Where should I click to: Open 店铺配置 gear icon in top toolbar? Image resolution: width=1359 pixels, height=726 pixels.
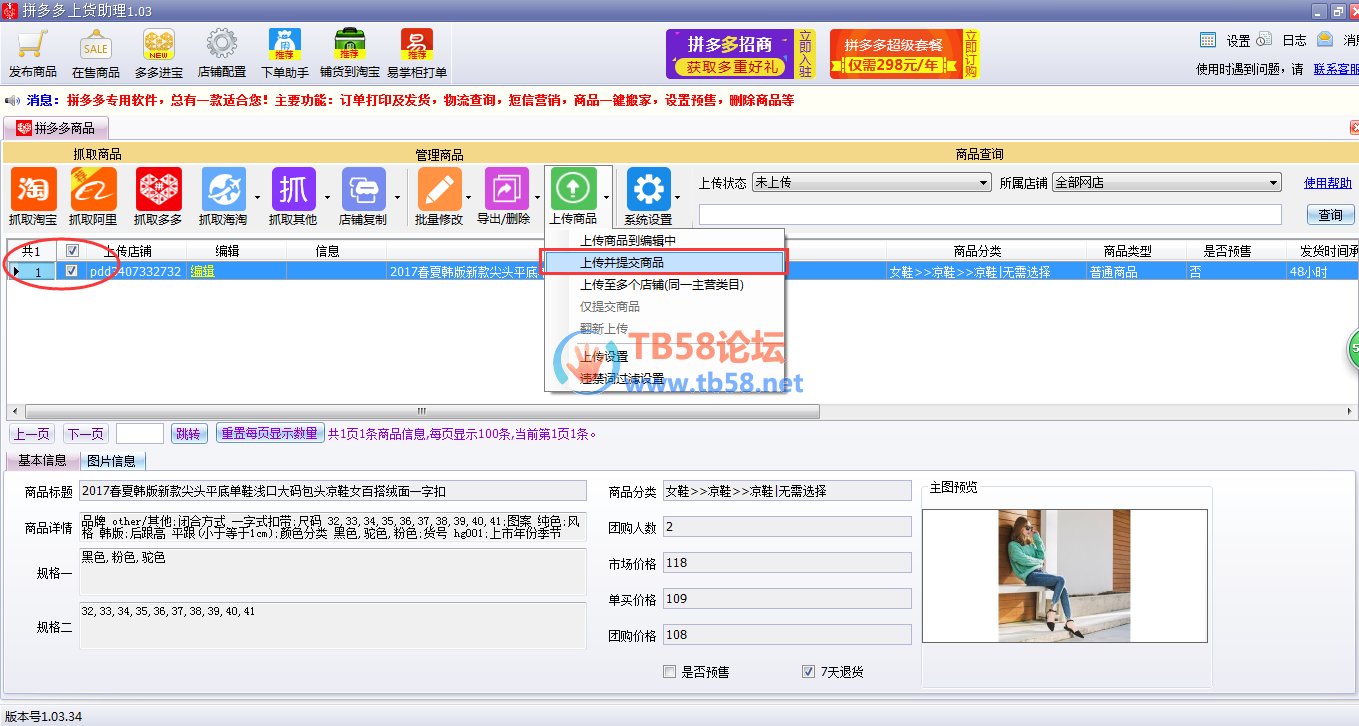click(x=222, y=46)
